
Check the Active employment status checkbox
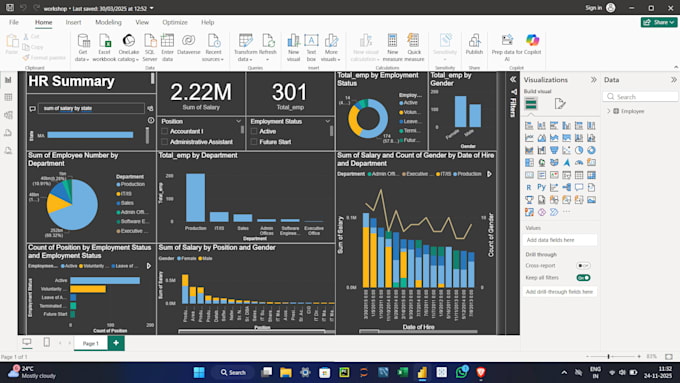[x=254, y=131]
